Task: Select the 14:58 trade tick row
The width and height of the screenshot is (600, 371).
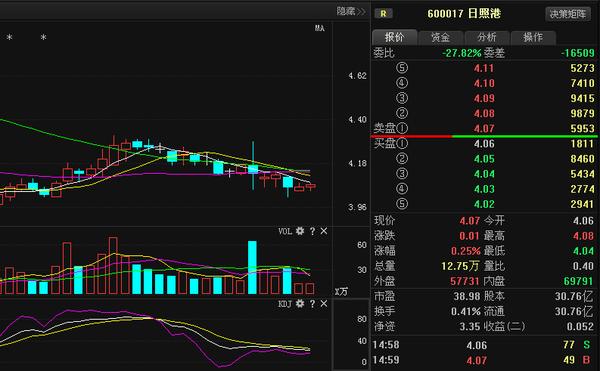Action: click(484, 345)
